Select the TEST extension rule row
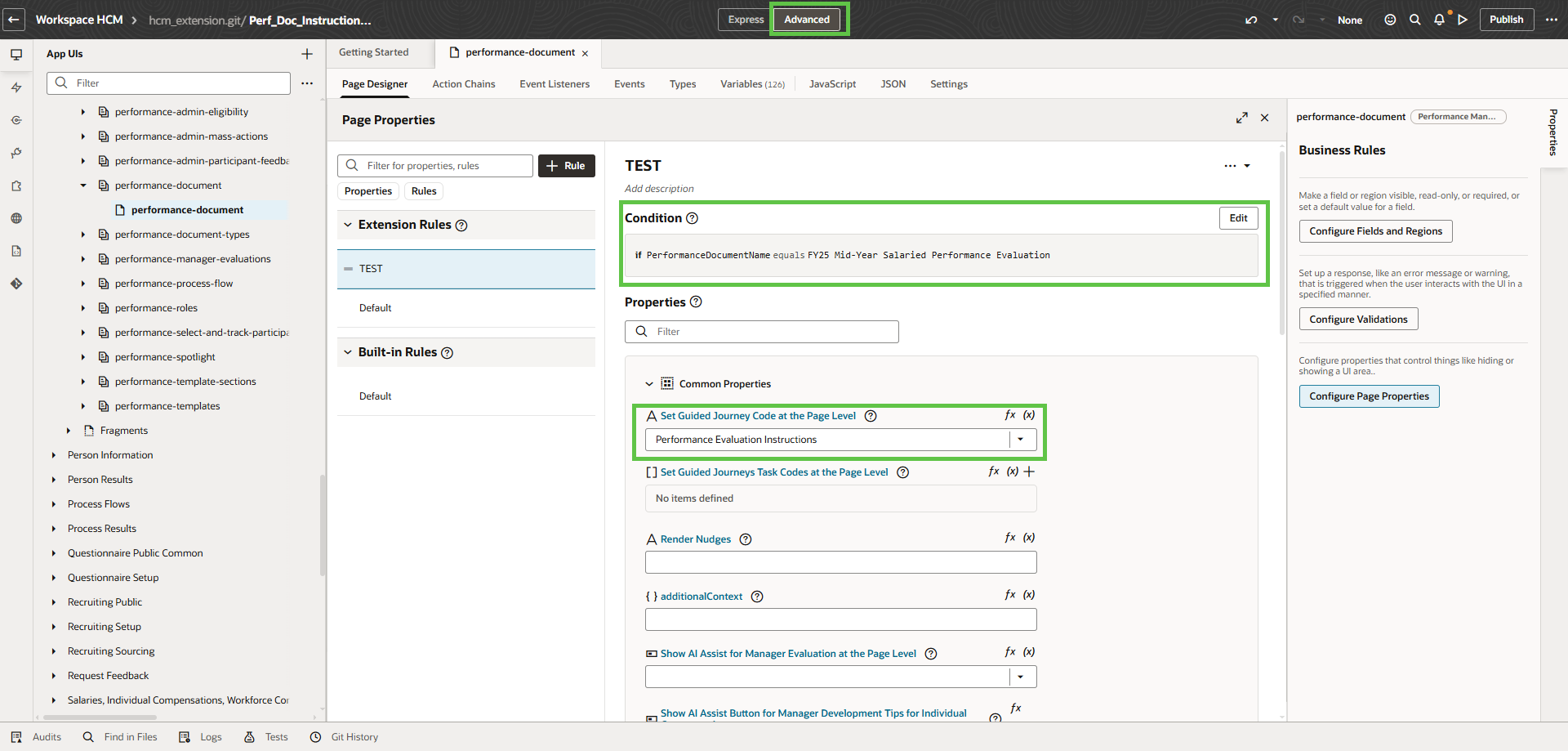This screenshot has width=1568, height=751. click(x=466, y=269)
